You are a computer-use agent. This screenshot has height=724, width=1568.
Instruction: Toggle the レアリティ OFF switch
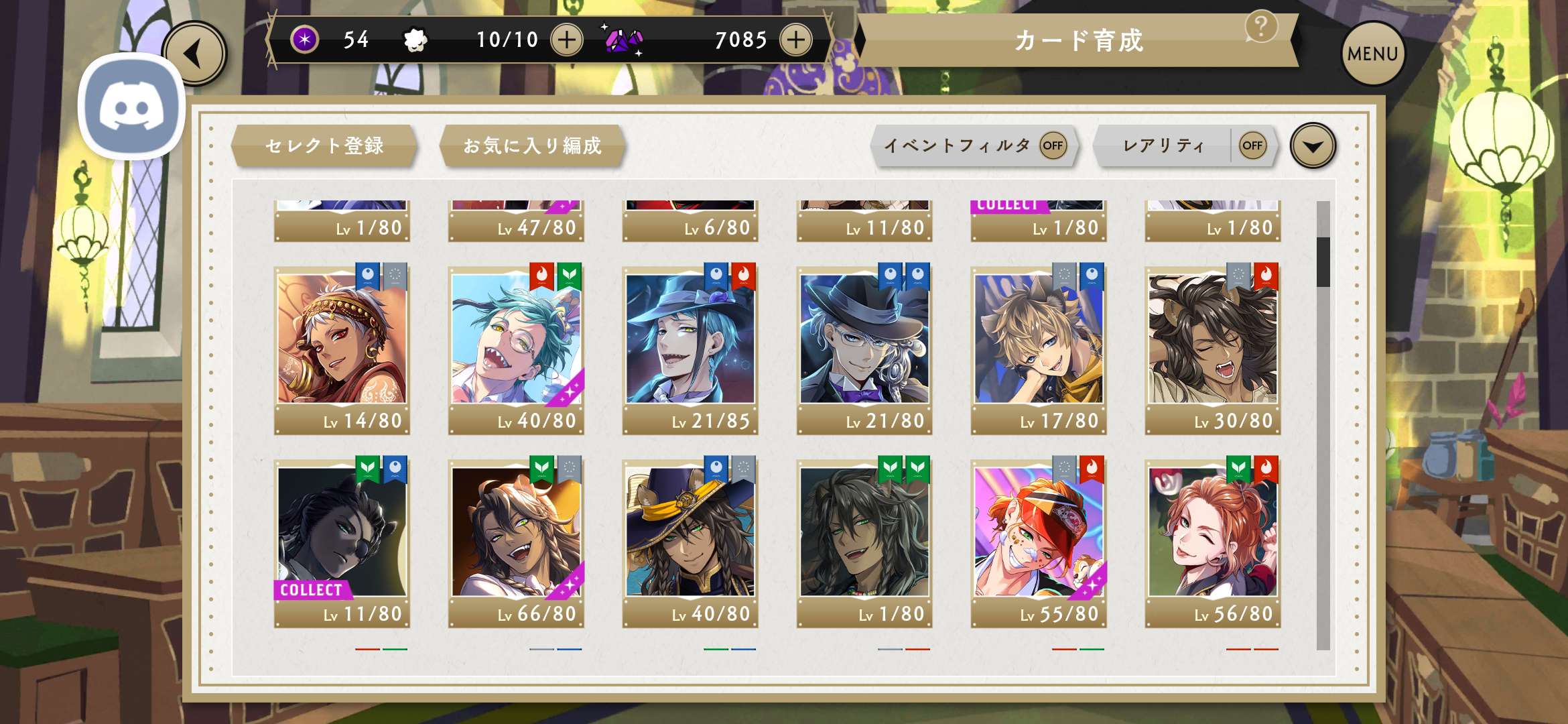click(1252, 145)
